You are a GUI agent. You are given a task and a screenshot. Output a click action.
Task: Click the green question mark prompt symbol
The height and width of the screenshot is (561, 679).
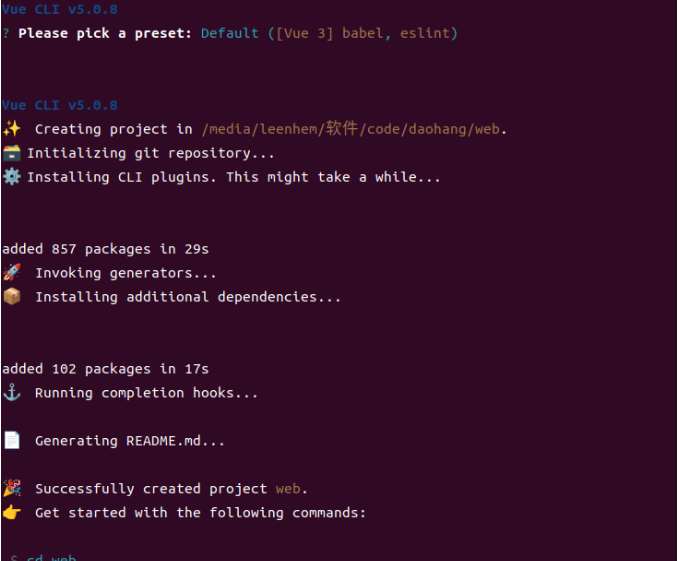[x=6, y=33]
